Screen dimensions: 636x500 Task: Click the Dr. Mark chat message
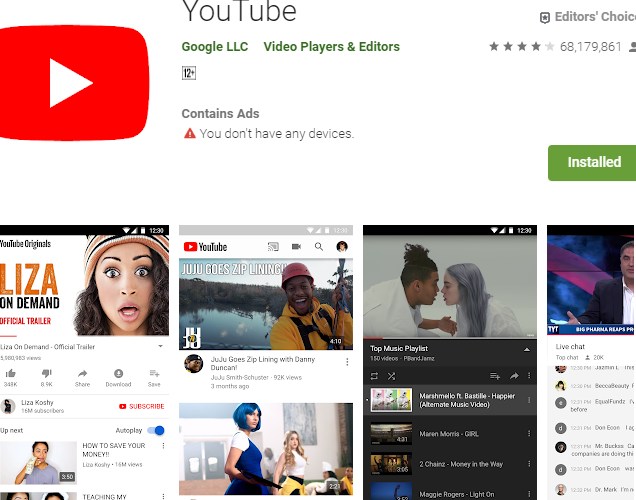[594, 489]
